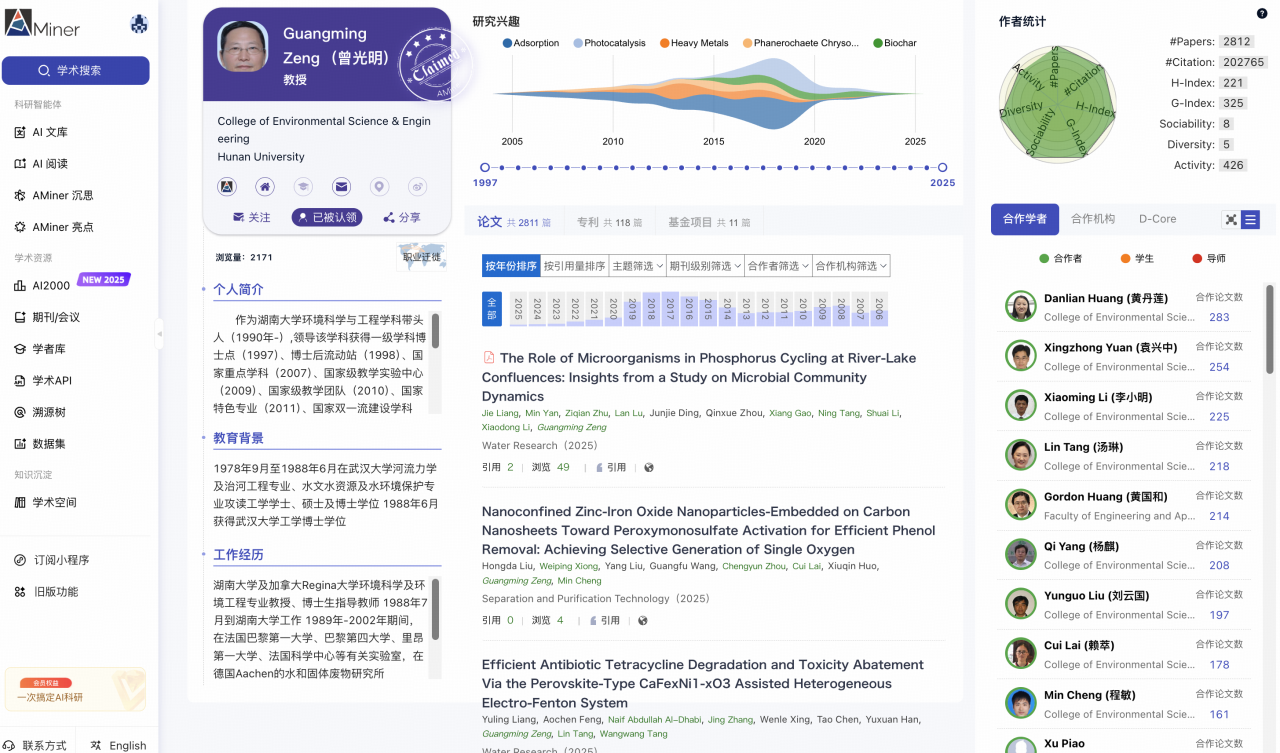Switch collaborator panel to network graph view

[1232, 218]
